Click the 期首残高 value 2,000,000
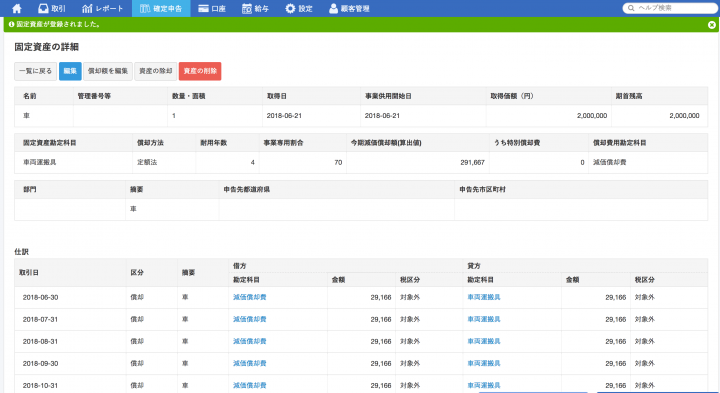720x393 pixels. 684,116
